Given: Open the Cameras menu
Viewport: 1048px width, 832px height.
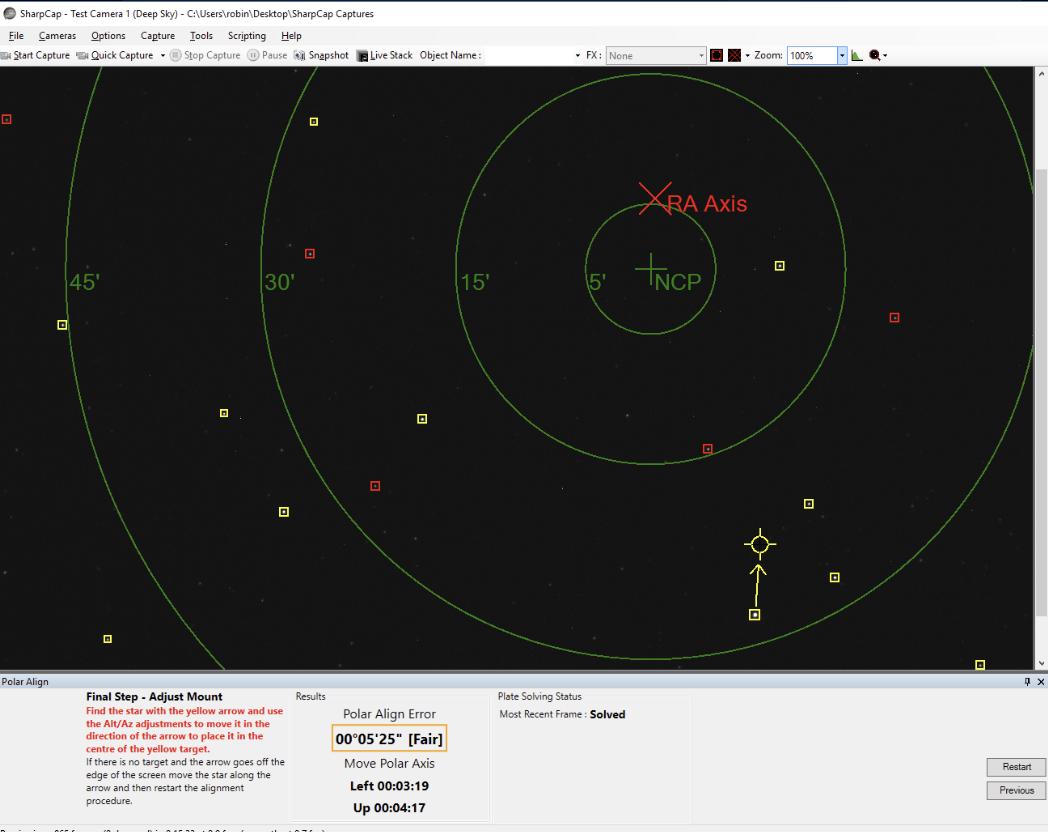Looking at the screenshot, I should tap(57, 35).
